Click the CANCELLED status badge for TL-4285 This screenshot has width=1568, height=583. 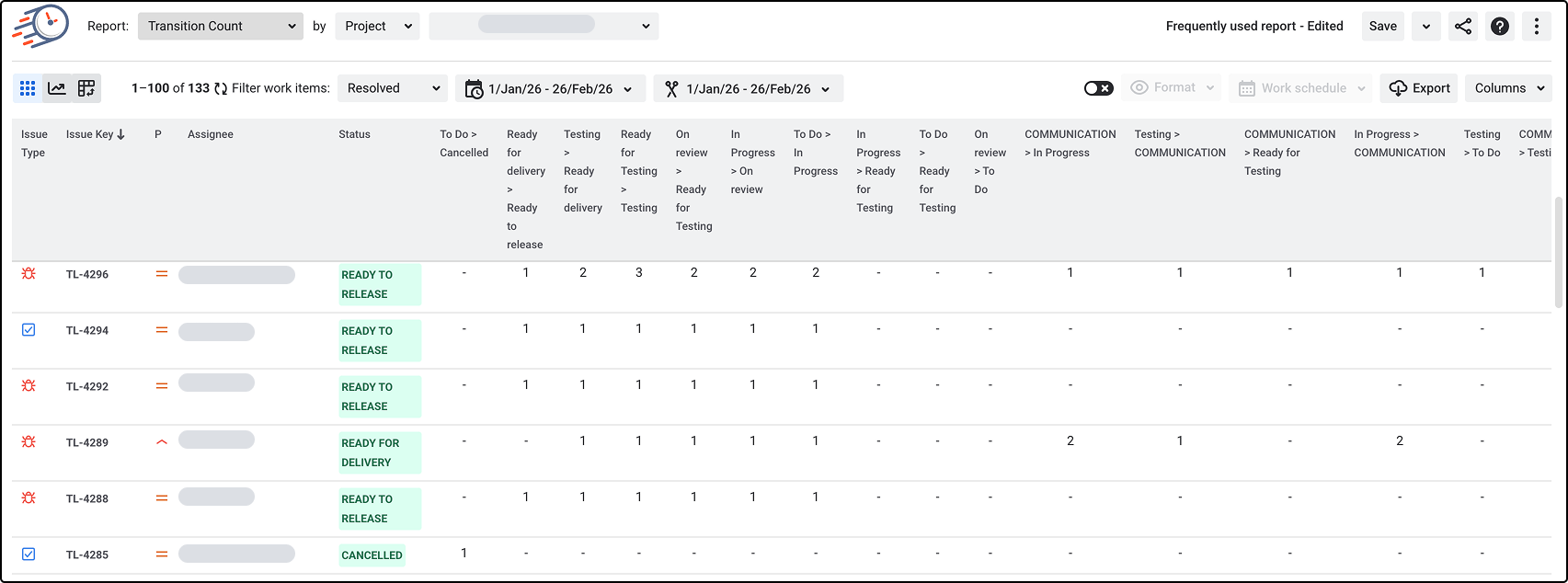pos(372,555)
